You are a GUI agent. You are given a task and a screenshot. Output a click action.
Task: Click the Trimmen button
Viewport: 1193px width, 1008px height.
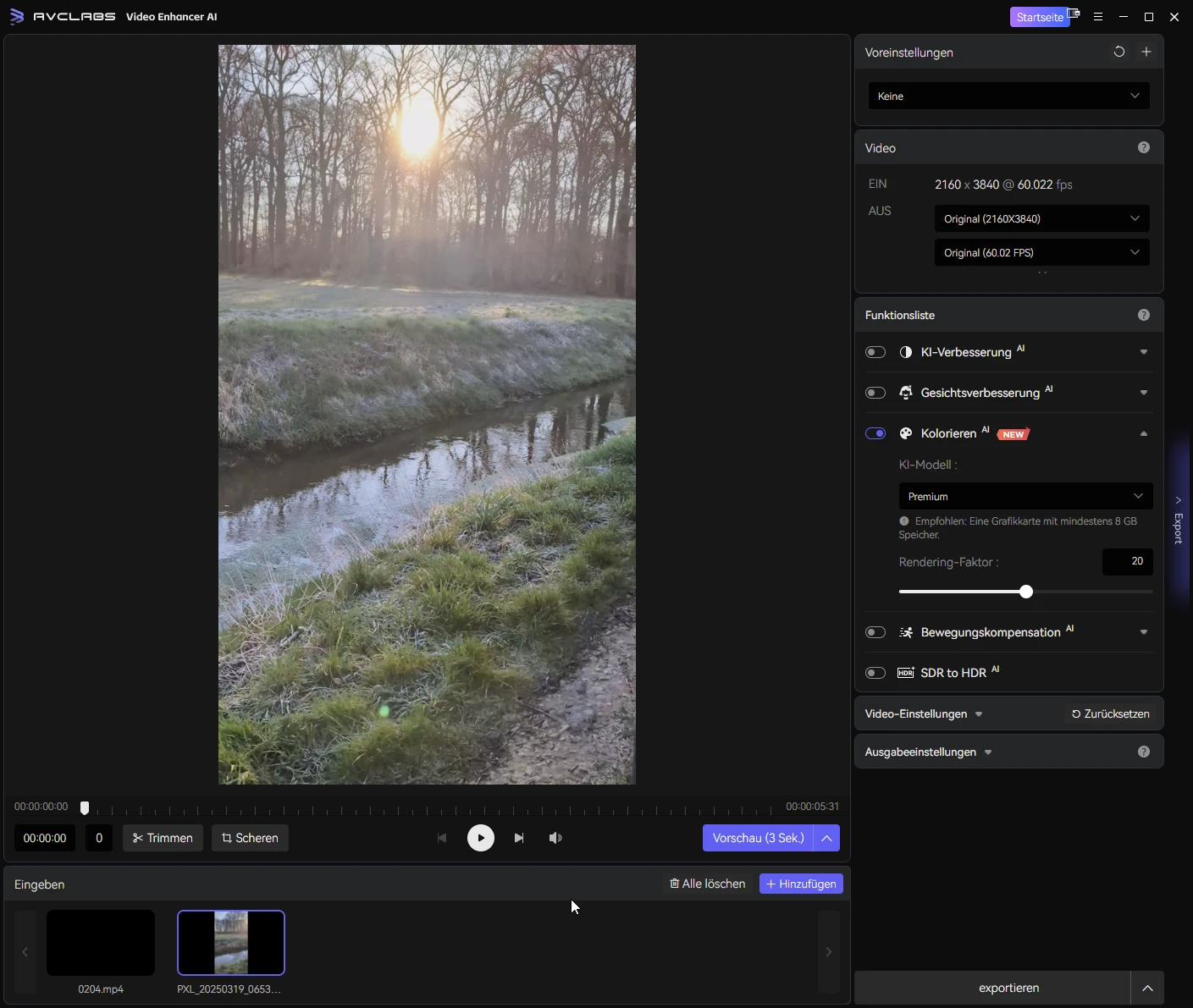click(x=163, y=838)
